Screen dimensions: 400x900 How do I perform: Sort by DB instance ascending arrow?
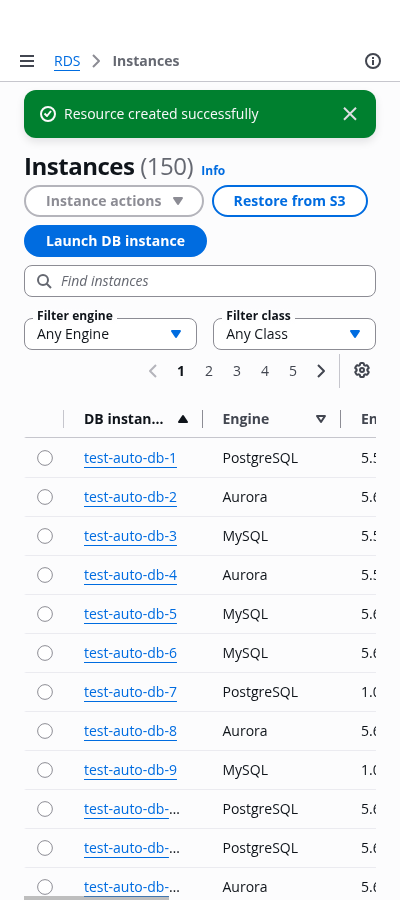[183, 419]
